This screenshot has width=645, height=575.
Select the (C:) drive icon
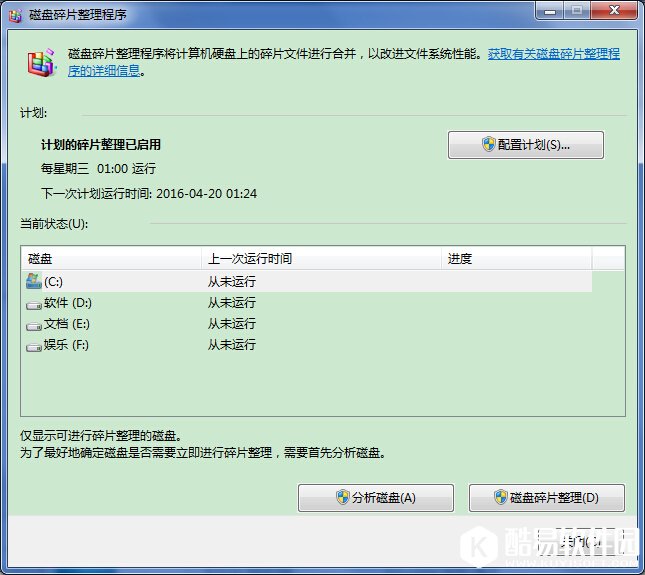[33, 281]
